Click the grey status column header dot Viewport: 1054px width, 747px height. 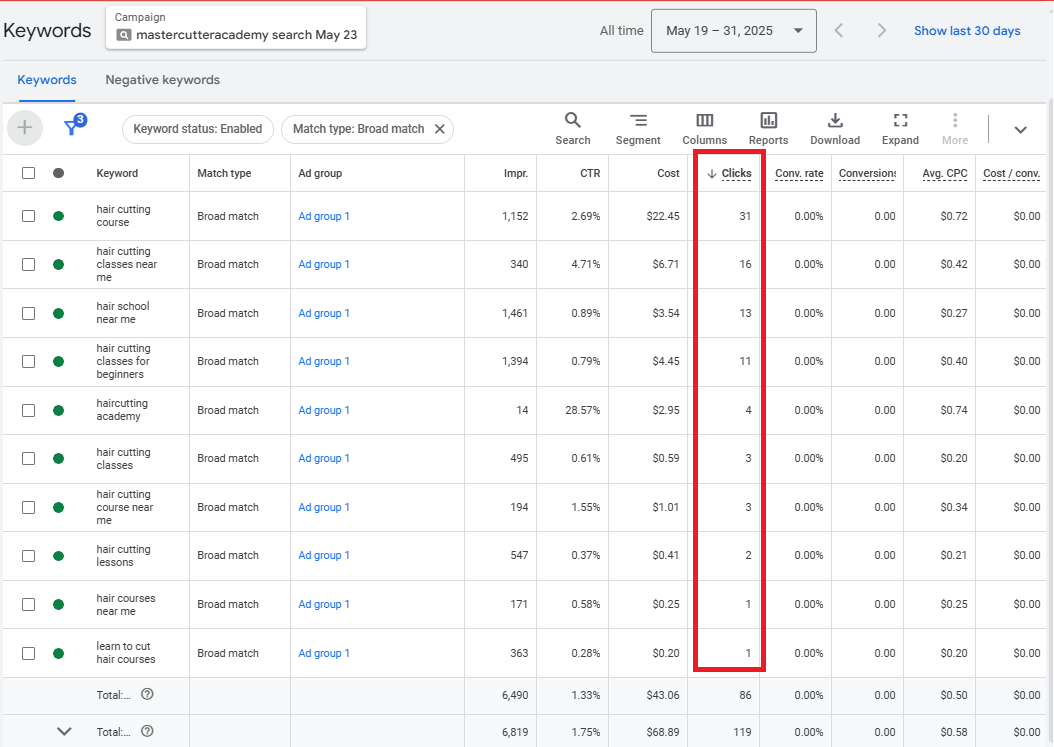pos(58,173)
